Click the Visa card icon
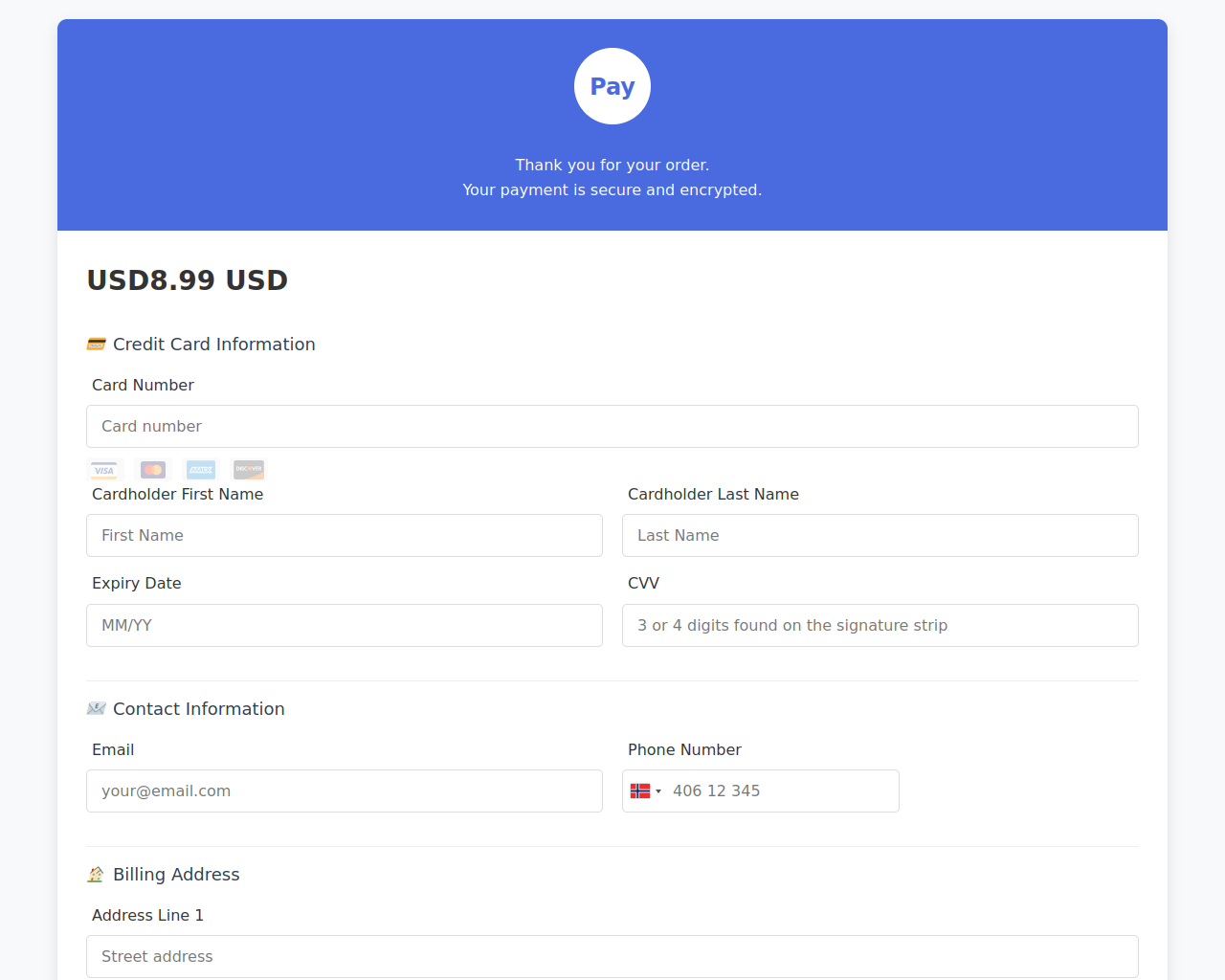This screenshot has height=980, width=1225. click(104, 470)
